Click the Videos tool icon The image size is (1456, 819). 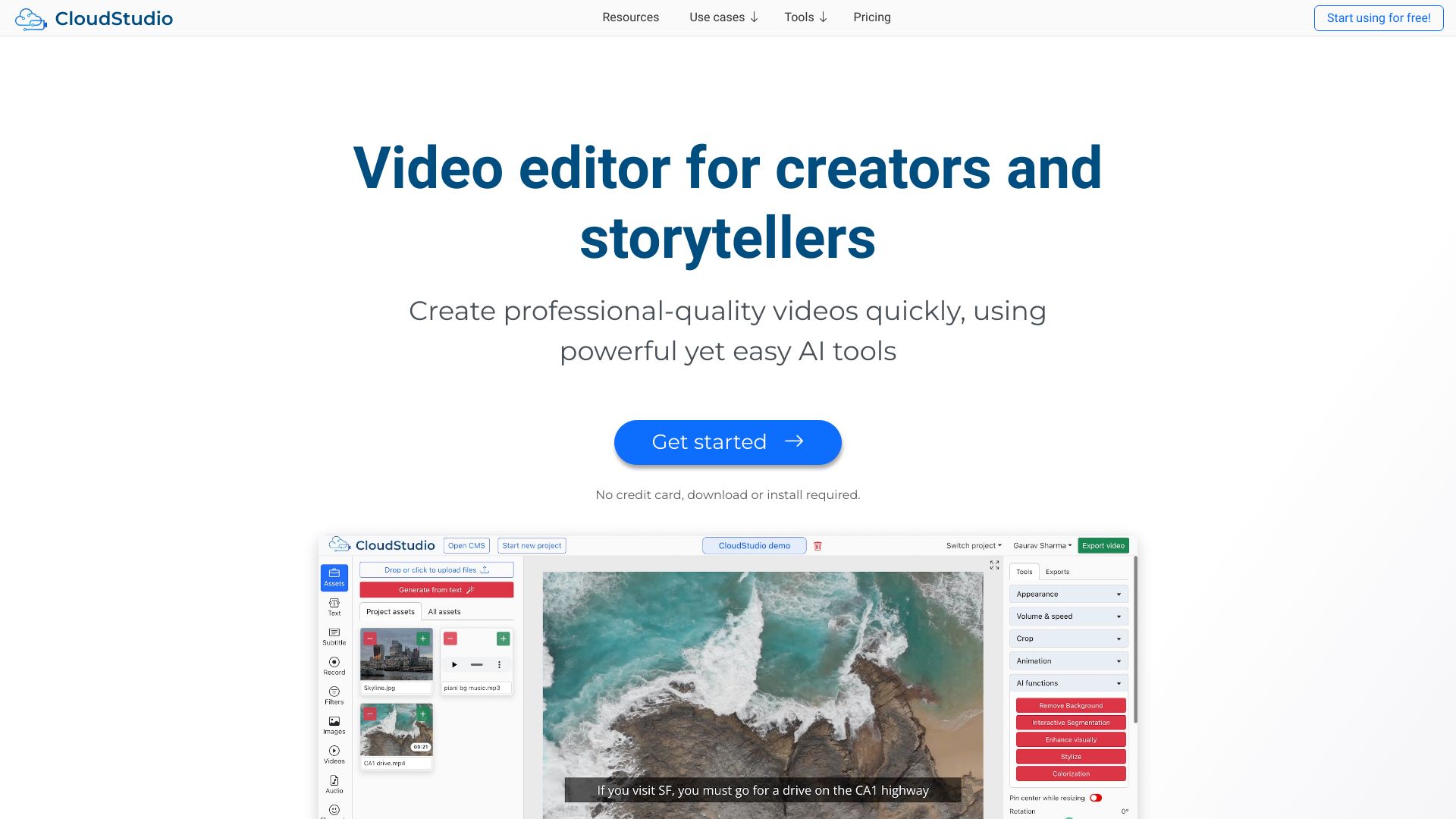(x=335, y=753)
